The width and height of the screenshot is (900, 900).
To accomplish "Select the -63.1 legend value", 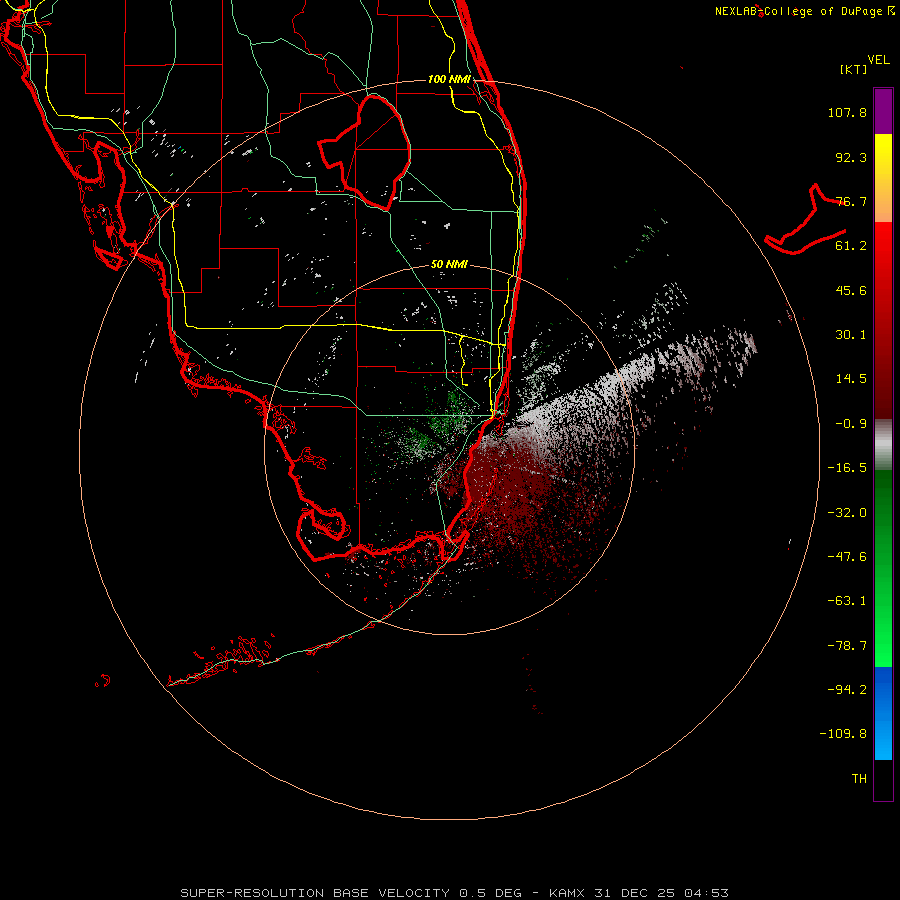I will coord(847,601).
